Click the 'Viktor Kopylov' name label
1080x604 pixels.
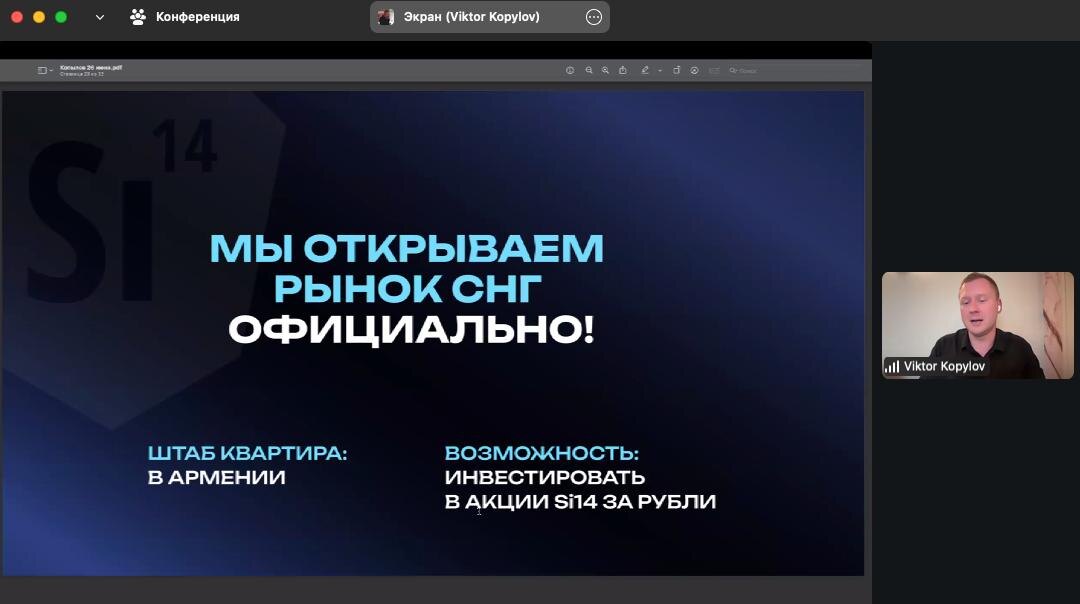(944, 366)
